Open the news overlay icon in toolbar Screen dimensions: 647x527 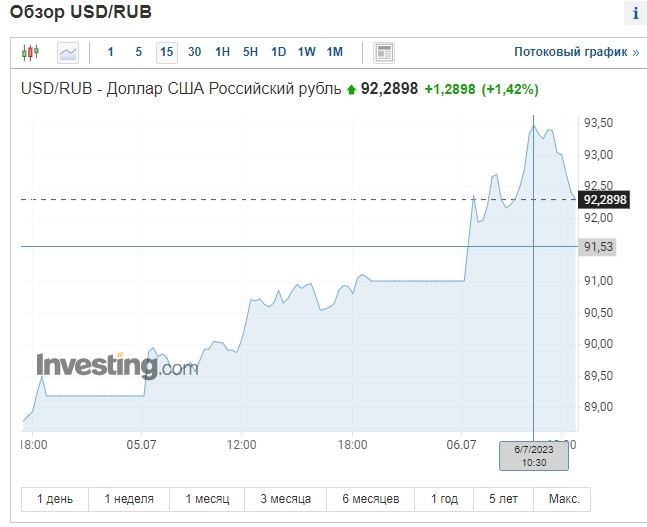[384, 52]
